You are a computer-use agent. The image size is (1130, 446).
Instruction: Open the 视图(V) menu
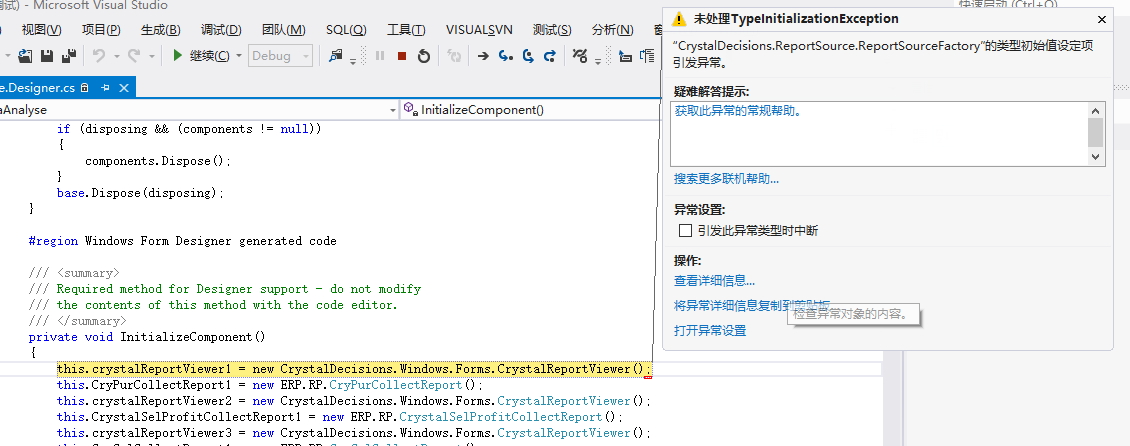(x=41, y=30)
